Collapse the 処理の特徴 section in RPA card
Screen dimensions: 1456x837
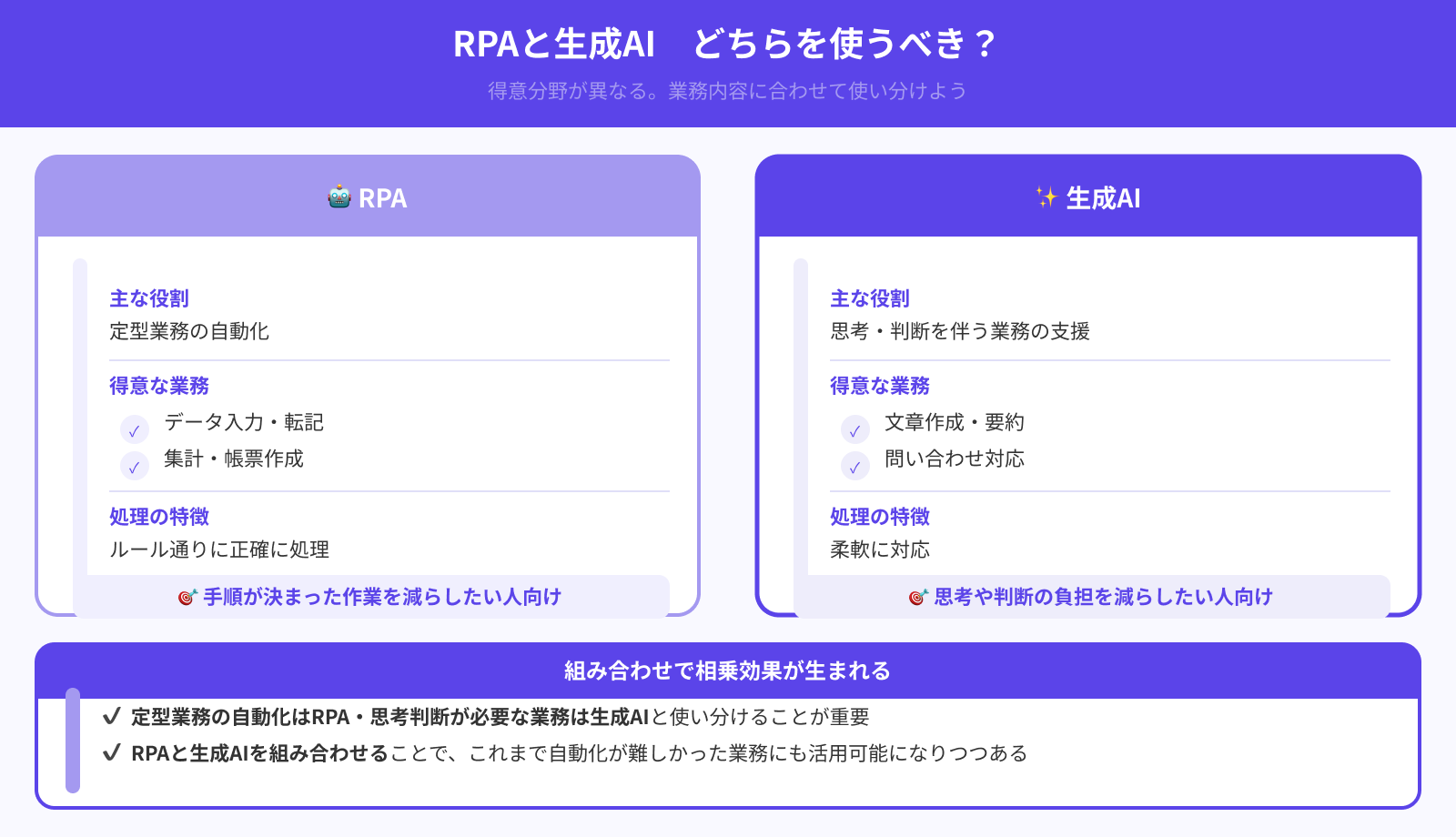[x=158, y=517]
